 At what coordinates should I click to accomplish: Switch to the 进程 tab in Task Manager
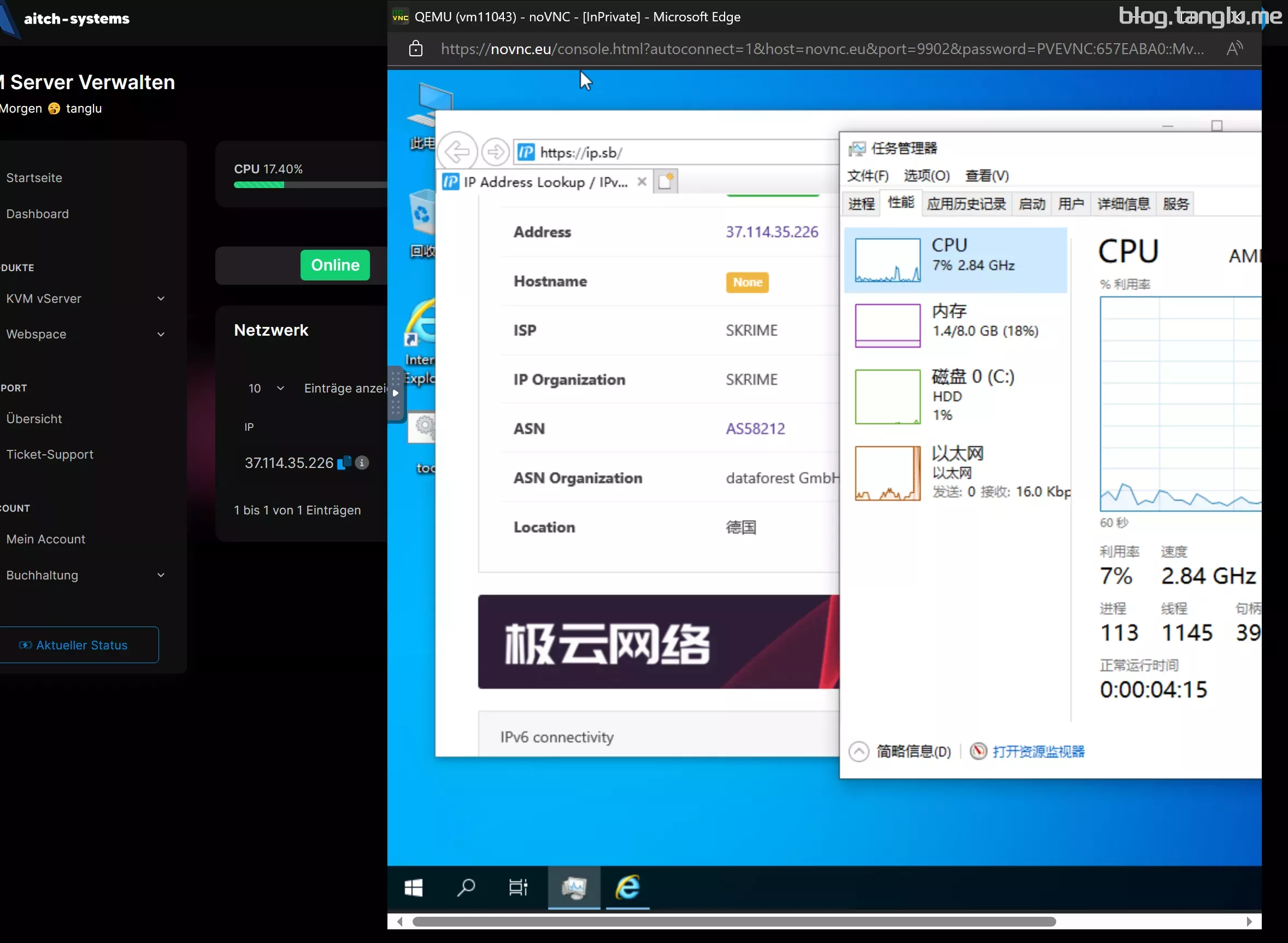pyautogui.click(x=861, y=204)
